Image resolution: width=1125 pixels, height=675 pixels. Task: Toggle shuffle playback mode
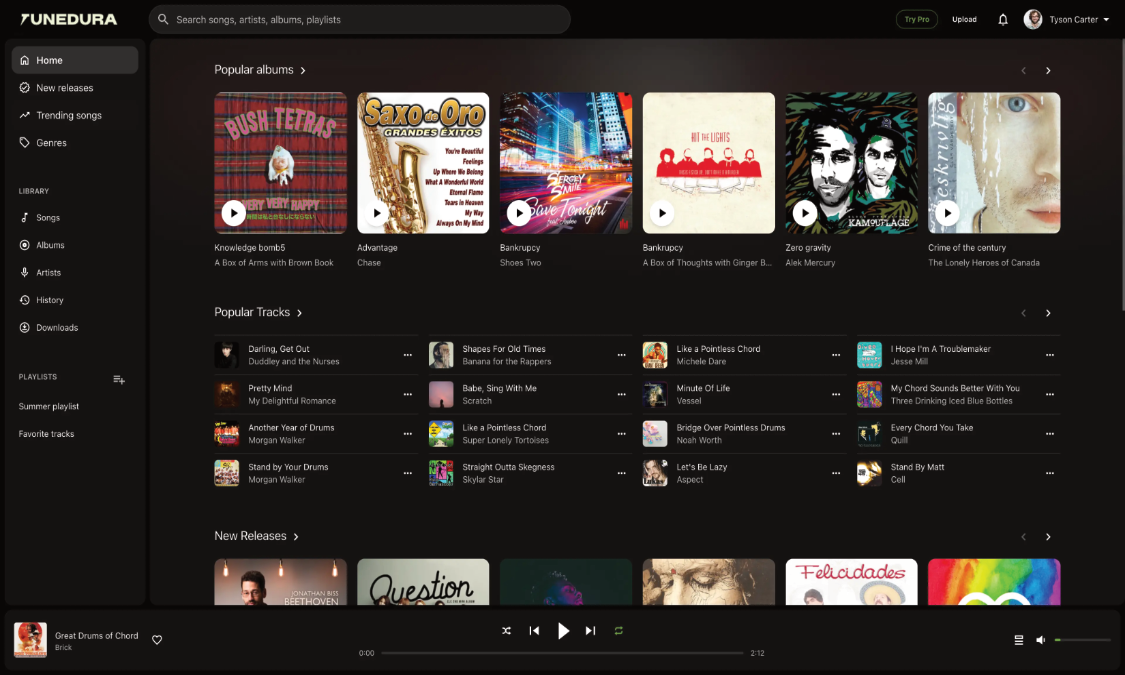coord(506,631)
